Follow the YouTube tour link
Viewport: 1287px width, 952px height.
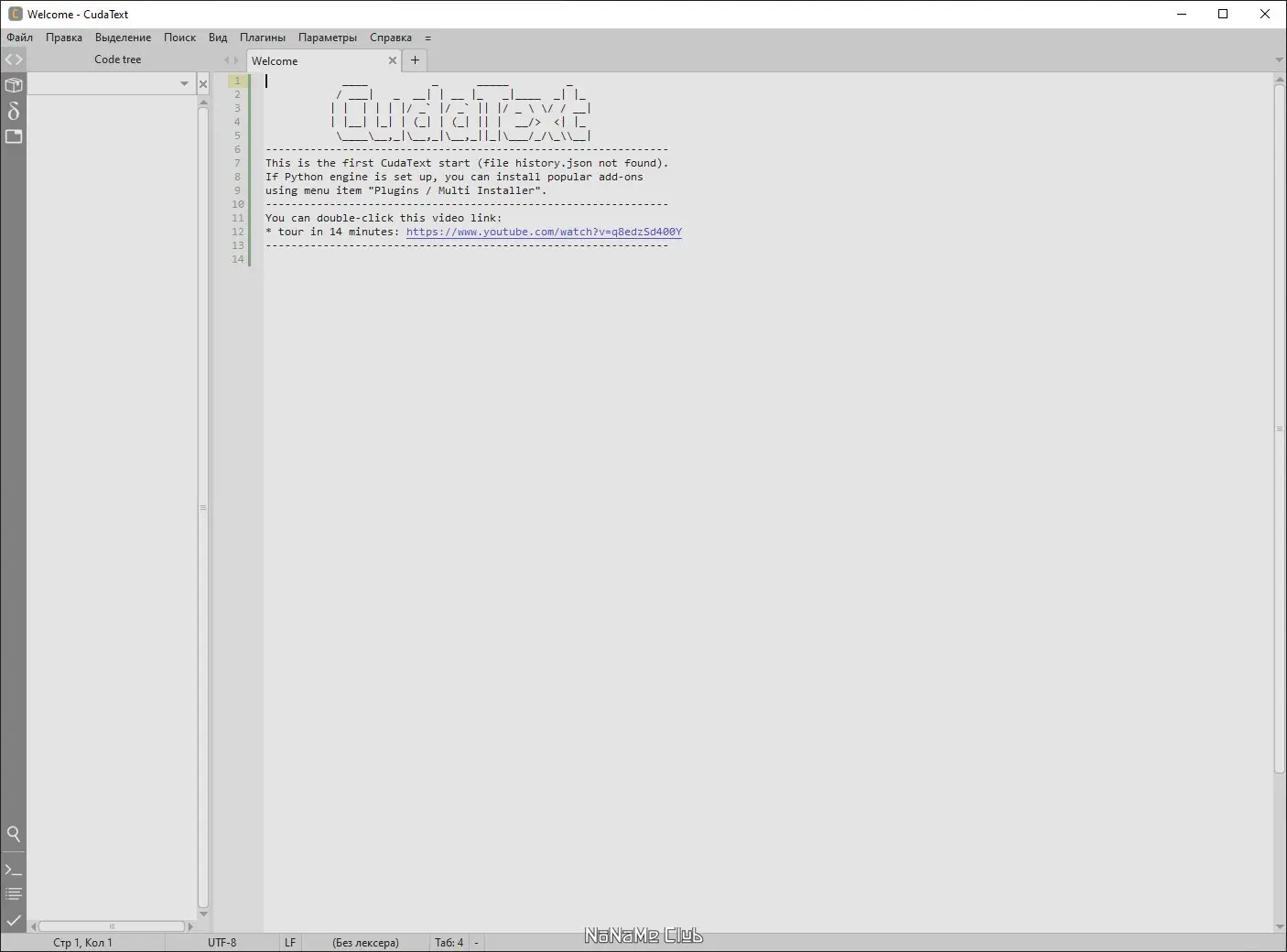pyautogui.click(x=544, y=232)
